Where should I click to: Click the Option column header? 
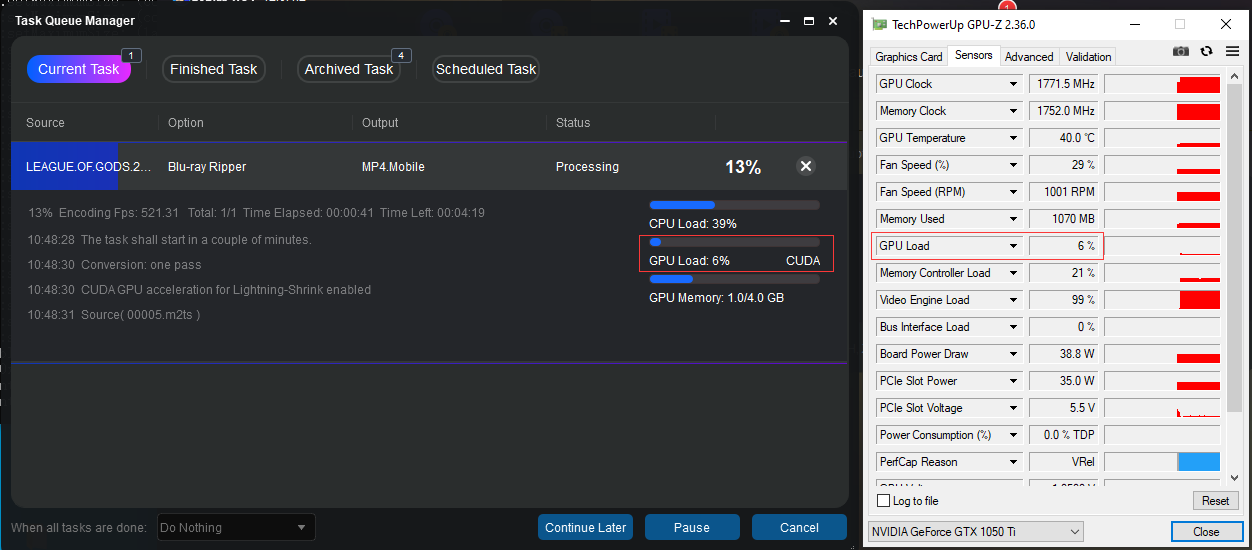(186, 123)
